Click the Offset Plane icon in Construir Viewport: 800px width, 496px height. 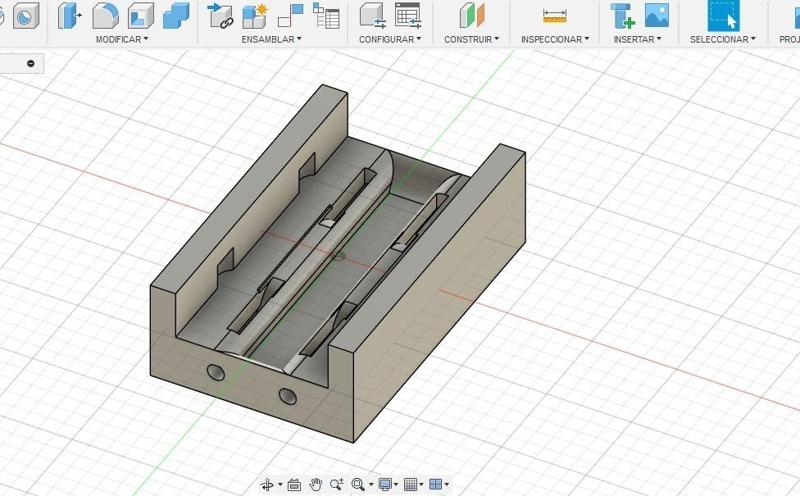coord(471,15)
